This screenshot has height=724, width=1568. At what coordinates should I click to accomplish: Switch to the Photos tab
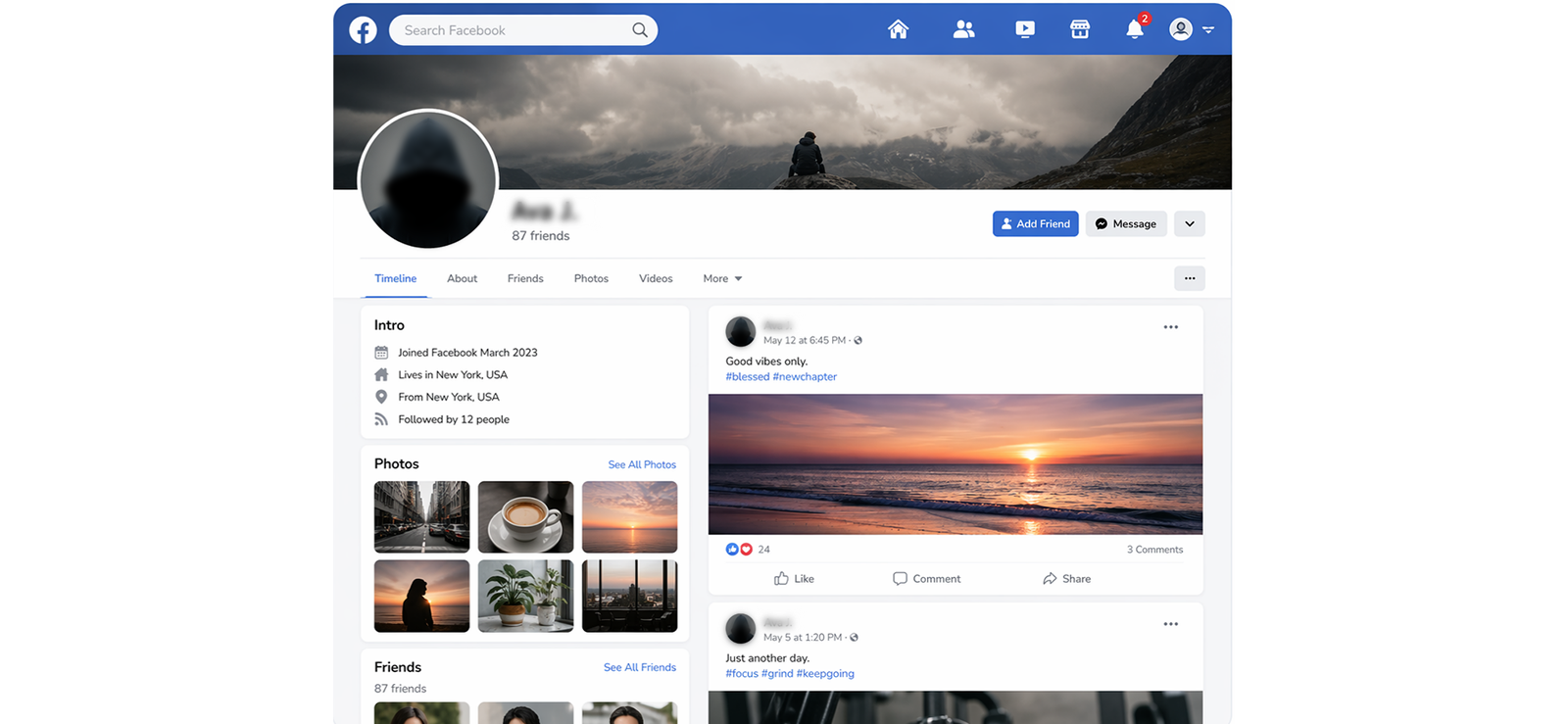[x=591, y=279]
